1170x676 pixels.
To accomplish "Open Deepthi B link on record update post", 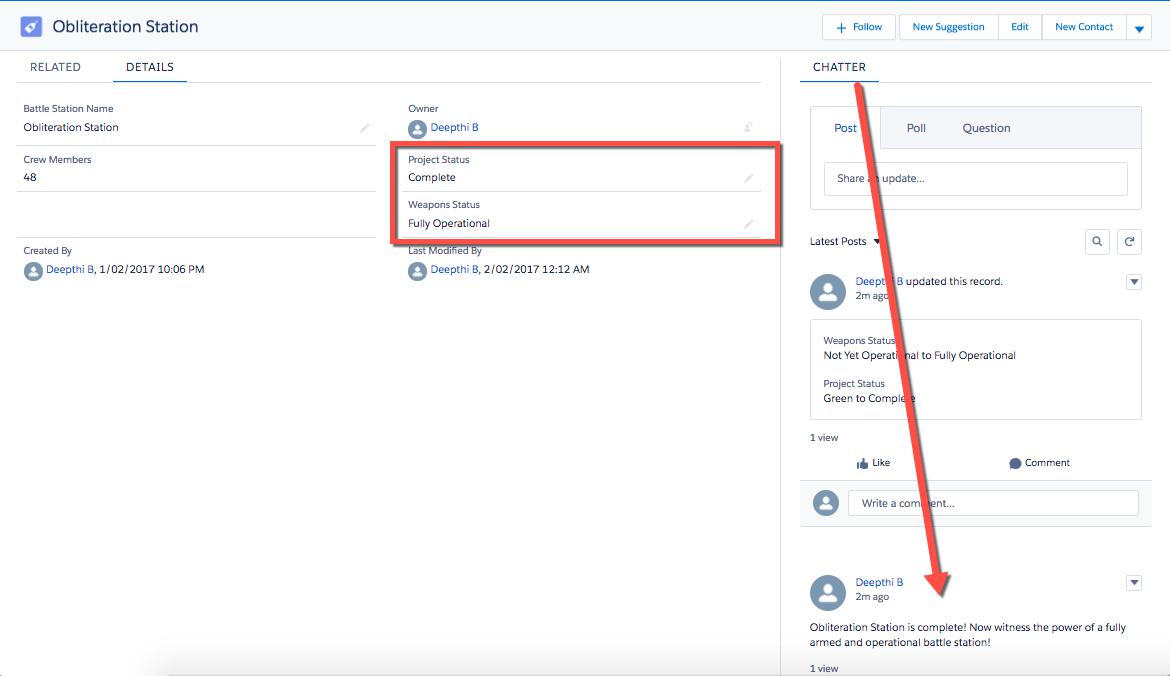I will tap(879, 281).
